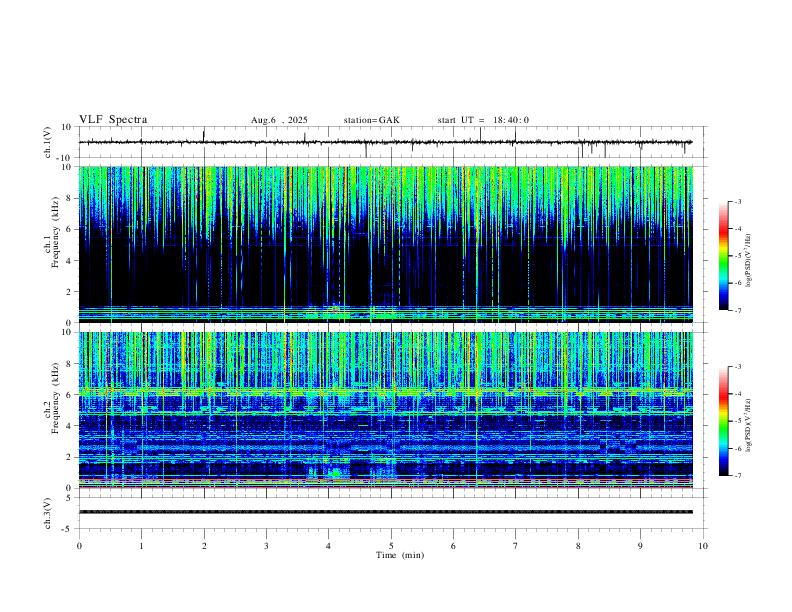Click the "VLF Spectra" plot title
This screenshot has width=792, height=612.
113,120
